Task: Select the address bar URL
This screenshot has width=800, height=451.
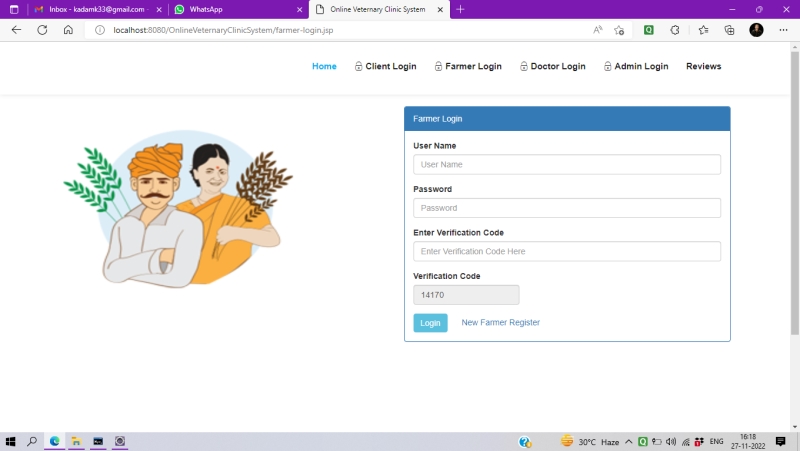Action: [x=223, y=30]
